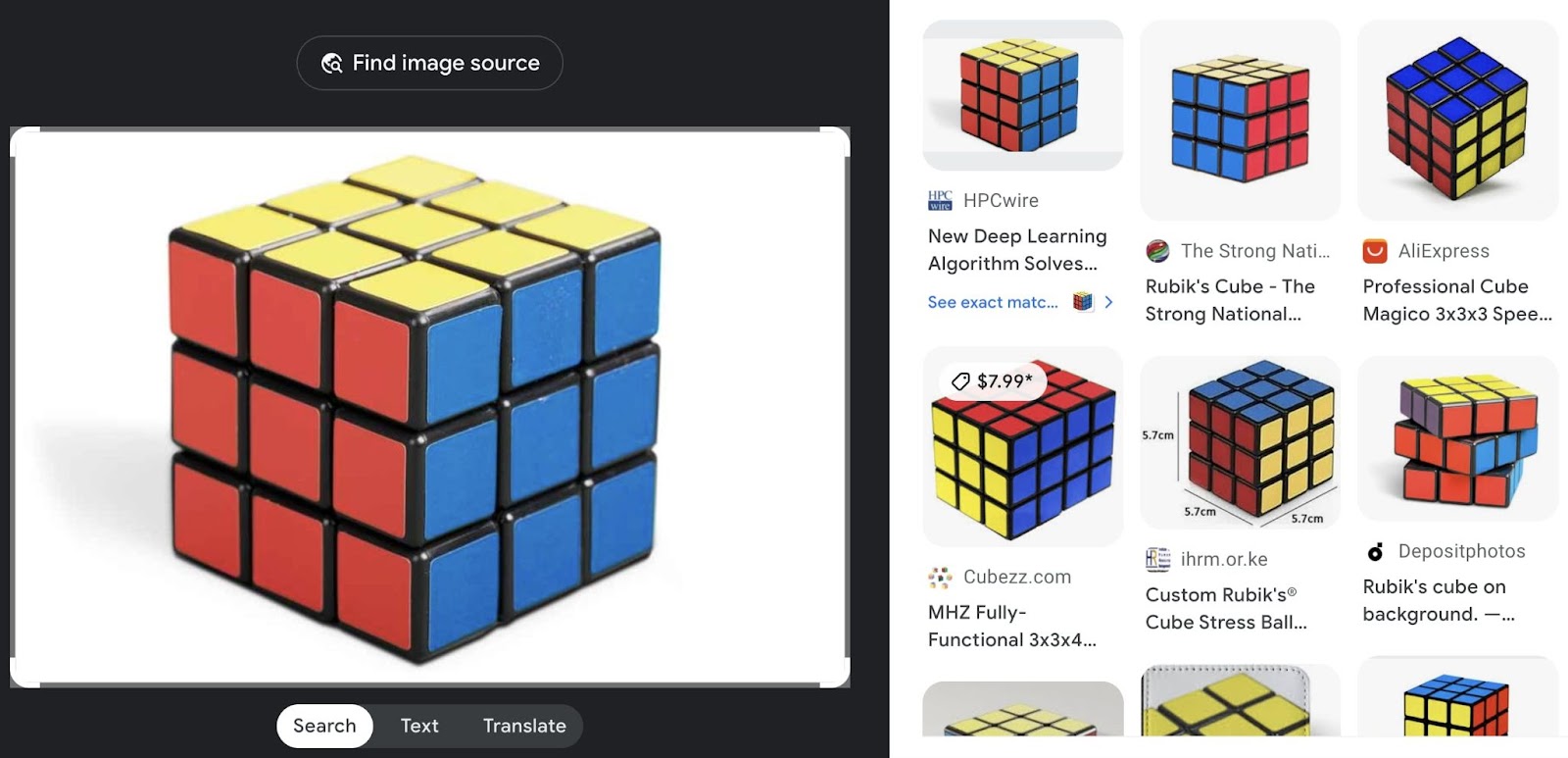Expand the See exact matches chevron arrow
The height and width of the screenshot is (758, 1568).
(x=1108, y=302)
